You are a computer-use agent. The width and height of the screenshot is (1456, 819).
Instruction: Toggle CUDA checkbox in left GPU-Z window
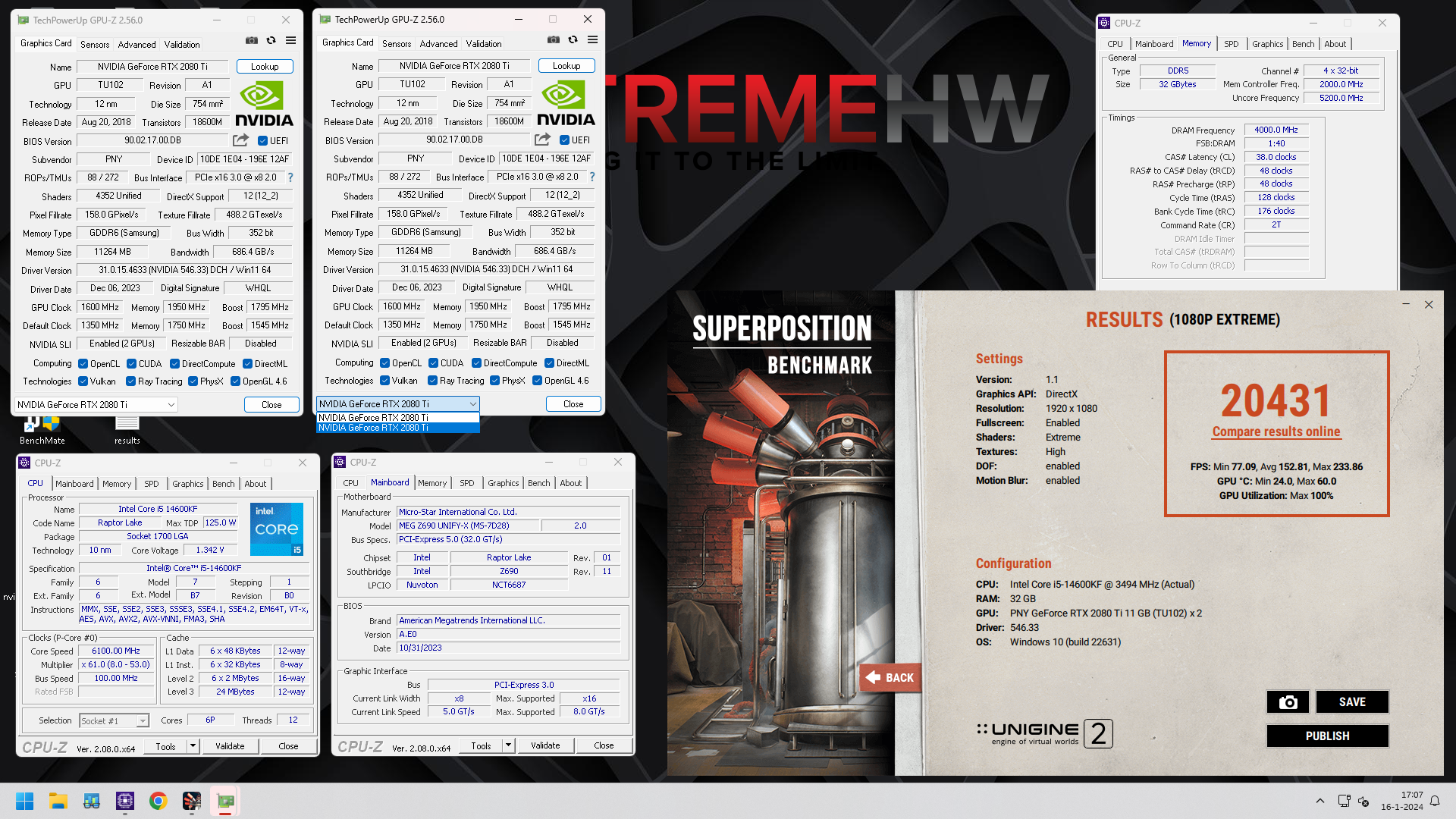(x=132, y=364)
